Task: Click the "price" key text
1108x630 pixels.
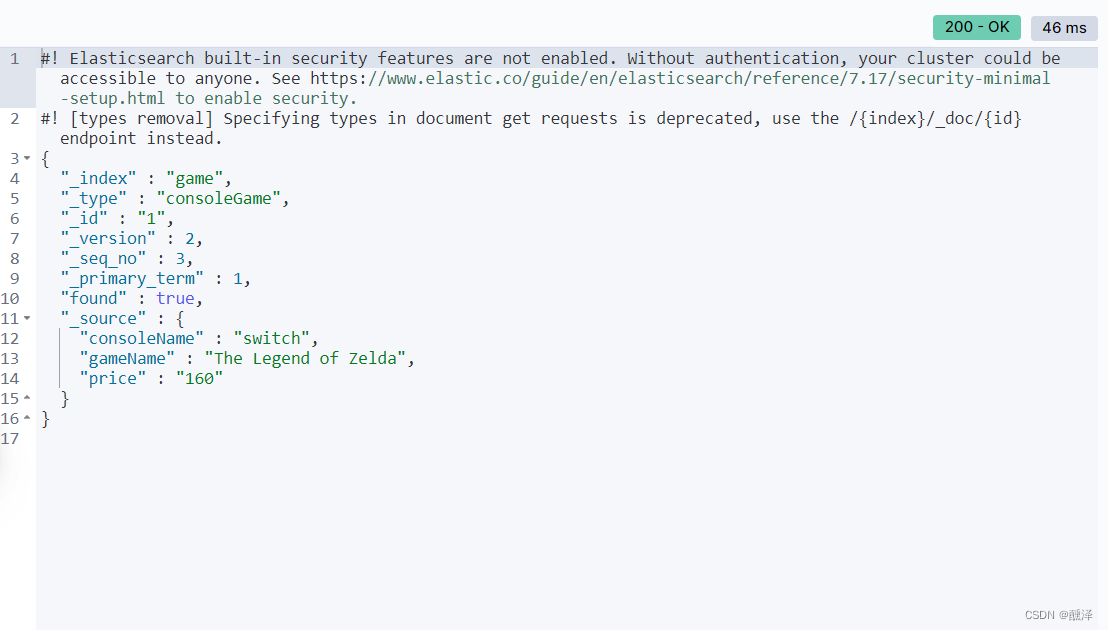Action: pyautogui.click(x=113, y=379)
